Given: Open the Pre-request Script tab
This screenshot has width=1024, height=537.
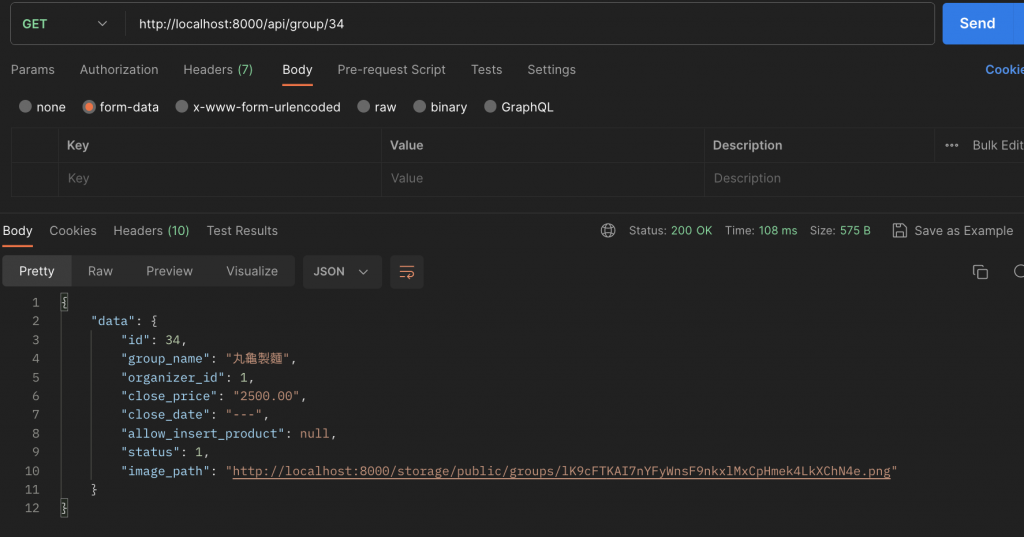Looking at the screenshot, I should (391, 70).
